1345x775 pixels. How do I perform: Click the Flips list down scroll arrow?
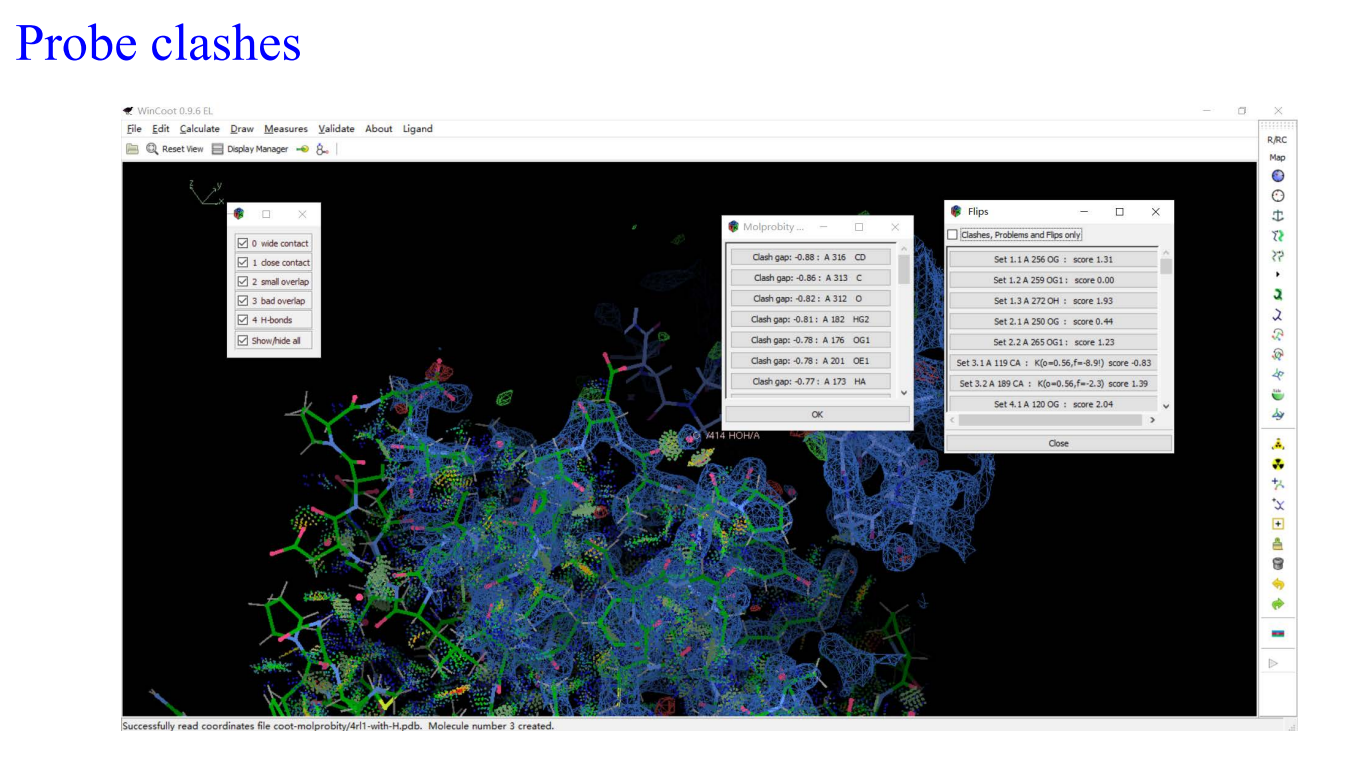pyautogui.click(x=1165, y=406)
